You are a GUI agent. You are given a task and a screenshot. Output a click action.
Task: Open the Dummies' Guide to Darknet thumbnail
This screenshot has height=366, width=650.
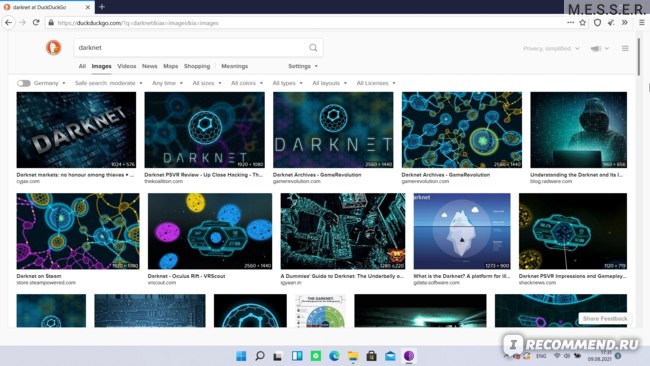[x=343, y=231]
